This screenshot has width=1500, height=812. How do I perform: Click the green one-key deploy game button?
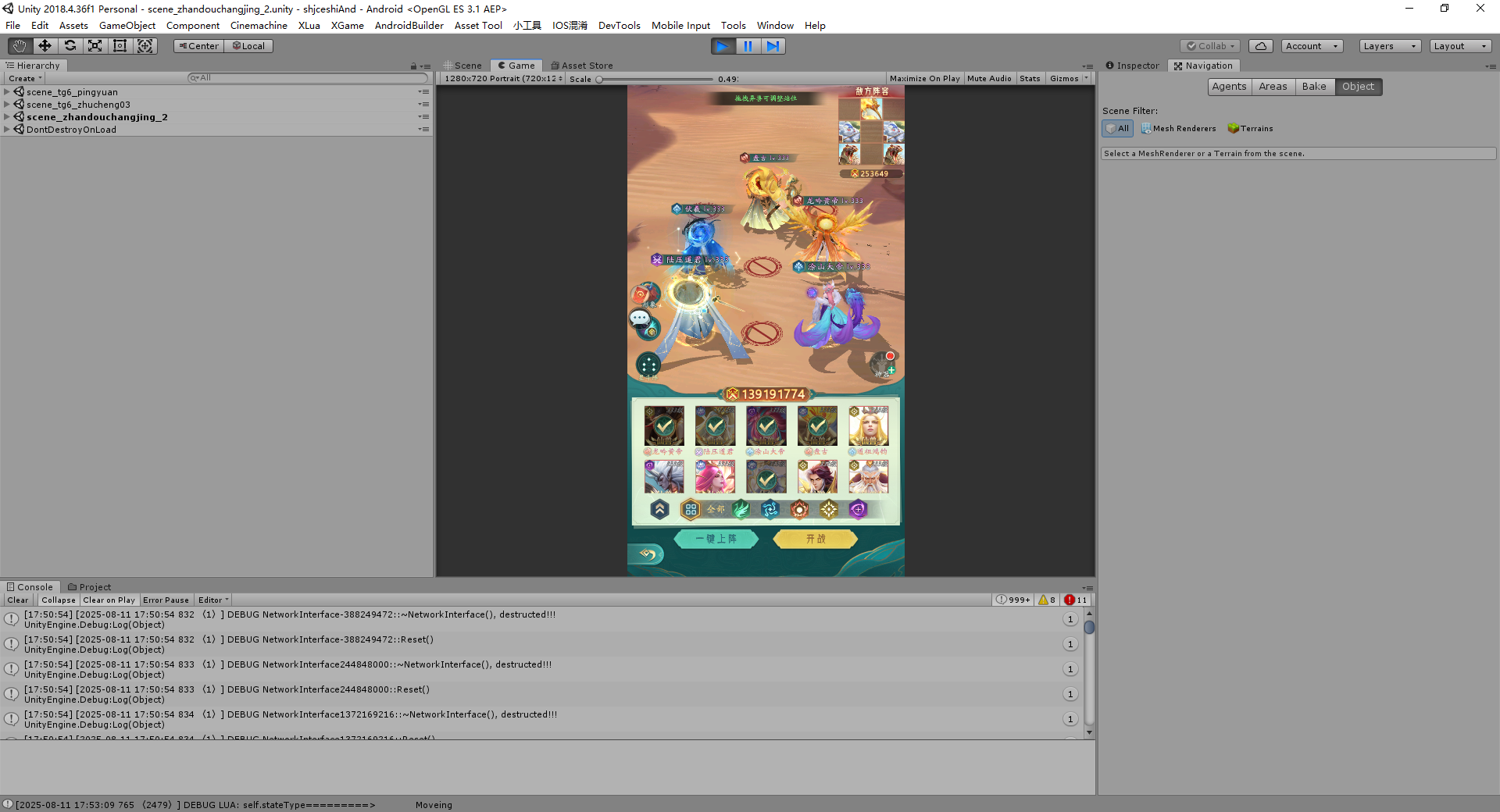pos(716,539)
